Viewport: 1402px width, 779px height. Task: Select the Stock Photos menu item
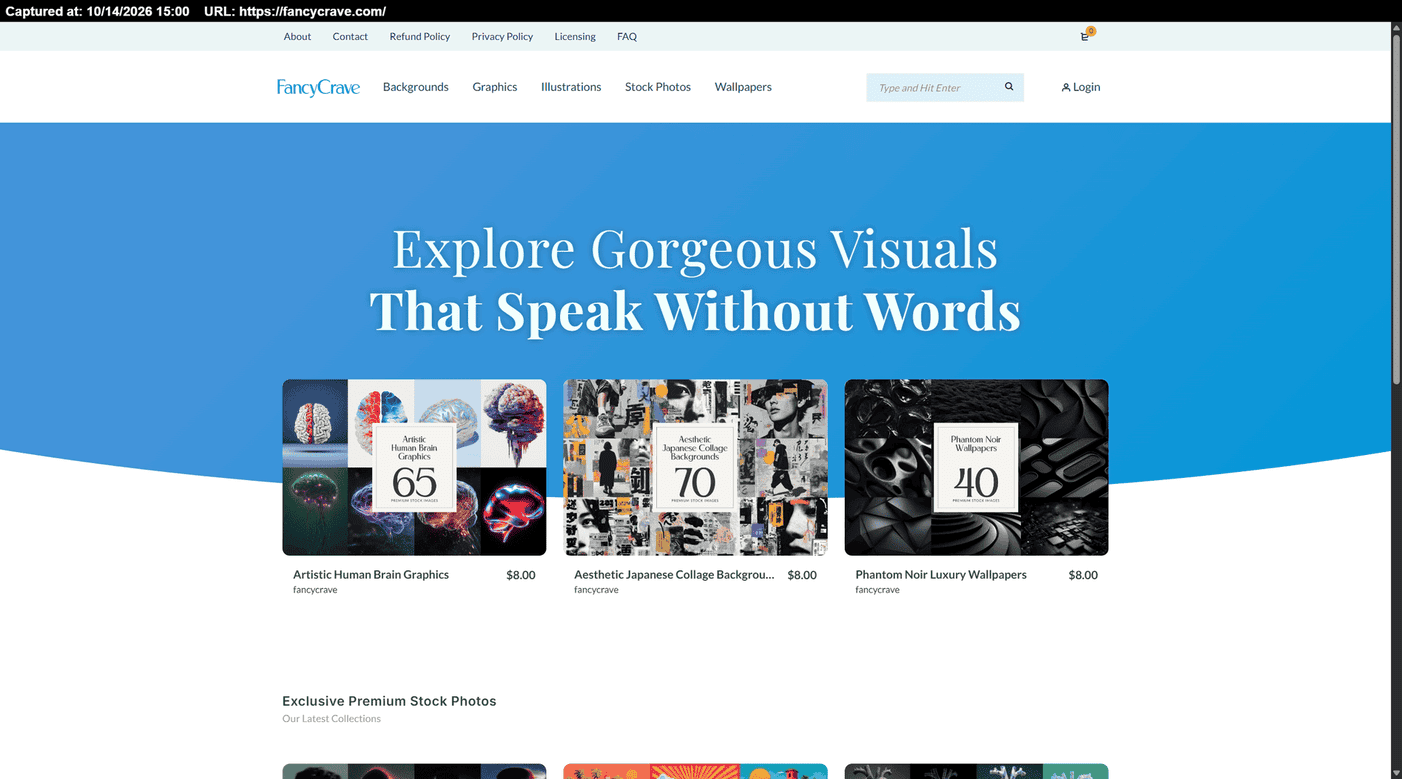pyautogui.click(x=658, y=87)
